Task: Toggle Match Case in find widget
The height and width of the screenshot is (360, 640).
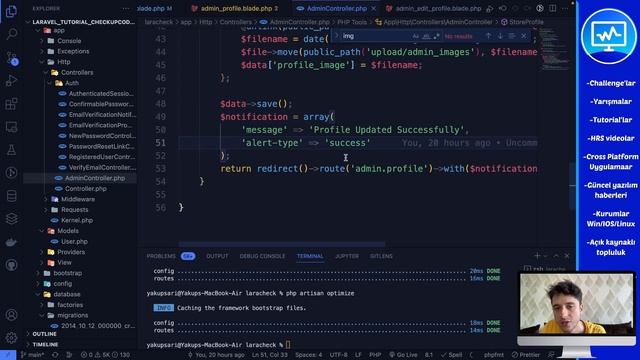Action: 416,36
